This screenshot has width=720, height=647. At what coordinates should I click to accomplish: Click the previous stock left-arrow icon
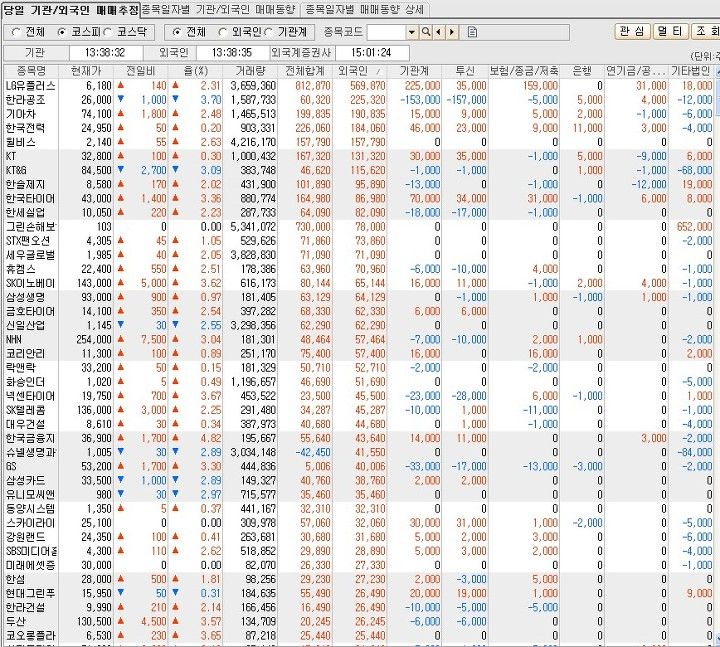(439, 32)
